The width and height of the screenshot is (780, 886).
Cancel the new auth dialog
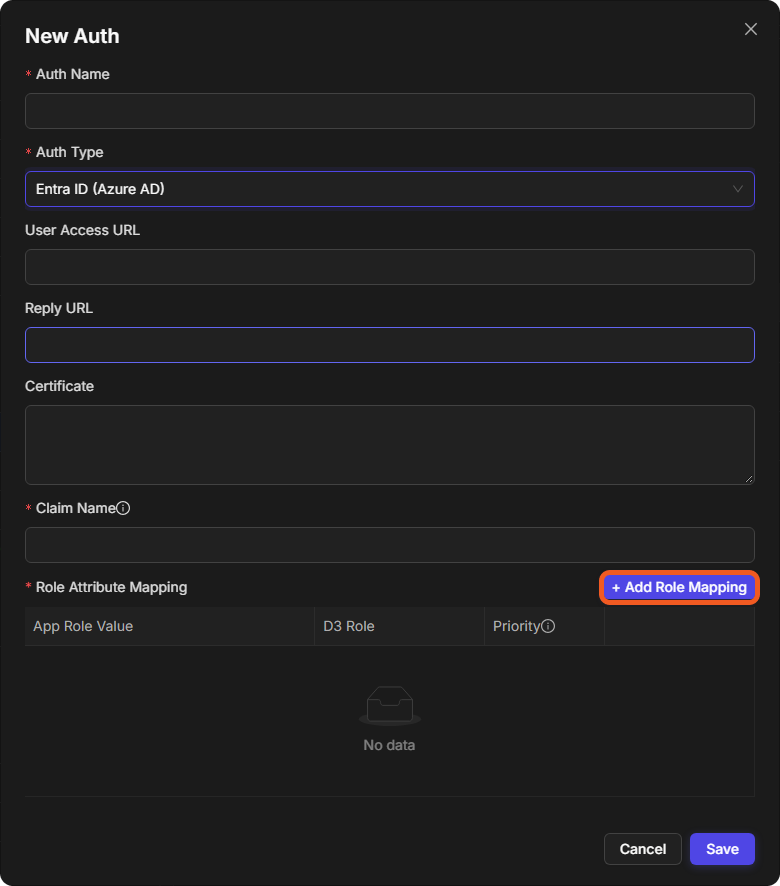pyautogui.click(x=643, y=849)
